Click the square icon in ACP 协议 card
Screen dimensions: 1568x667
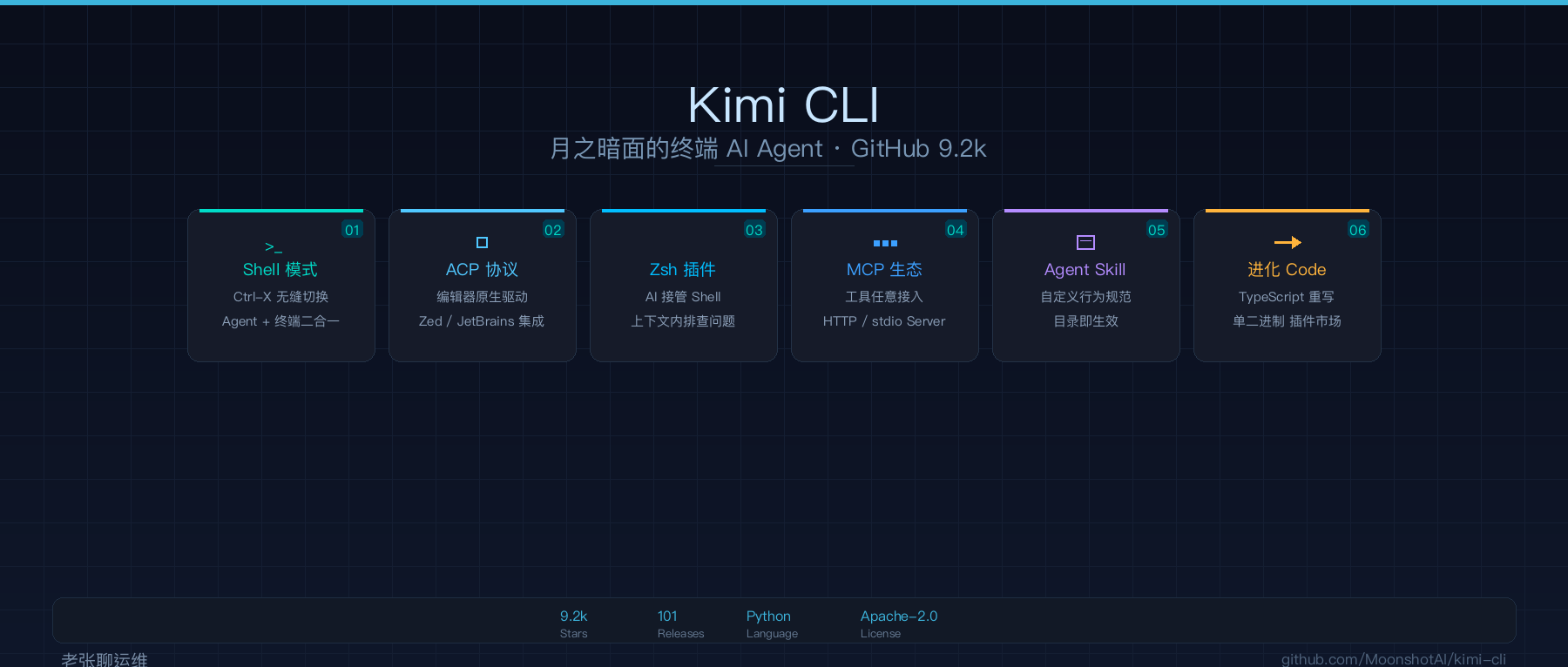(482, 243)
